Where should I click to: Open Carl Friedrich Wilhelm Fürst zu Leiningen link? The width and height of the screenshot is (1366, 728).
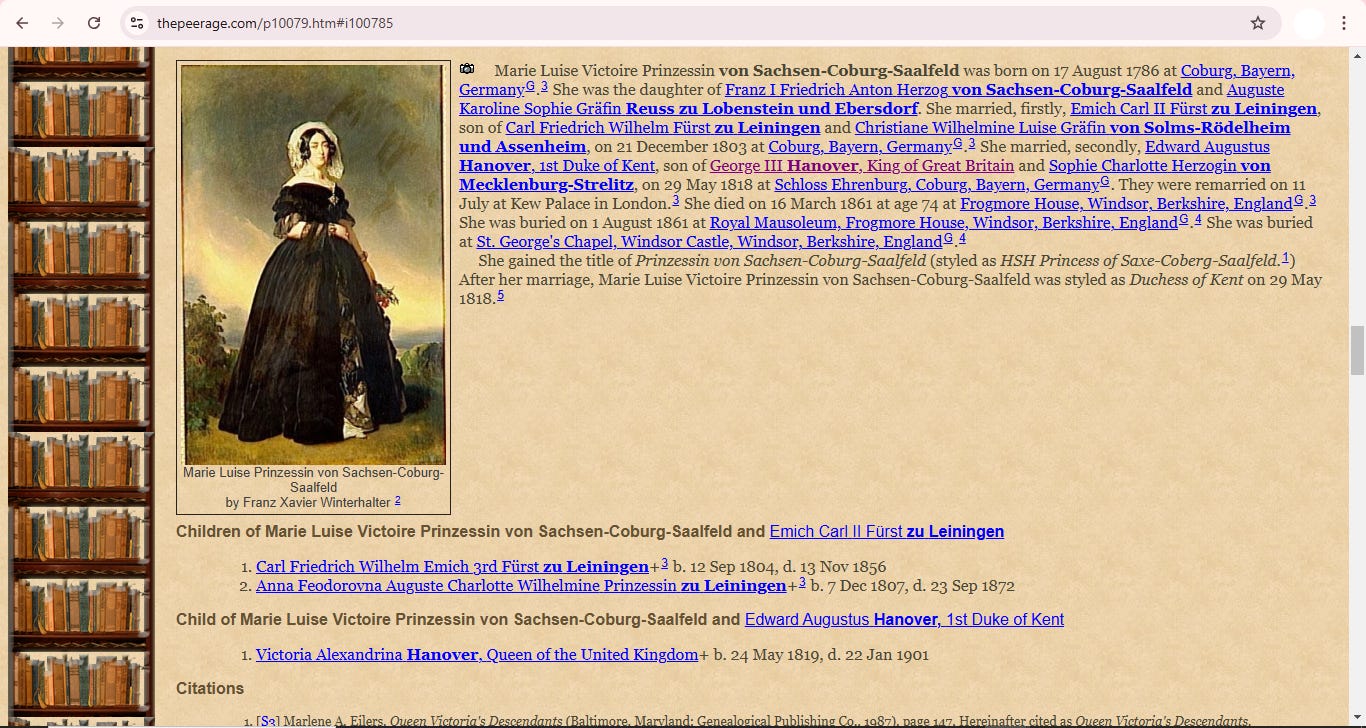pos(663,127)
